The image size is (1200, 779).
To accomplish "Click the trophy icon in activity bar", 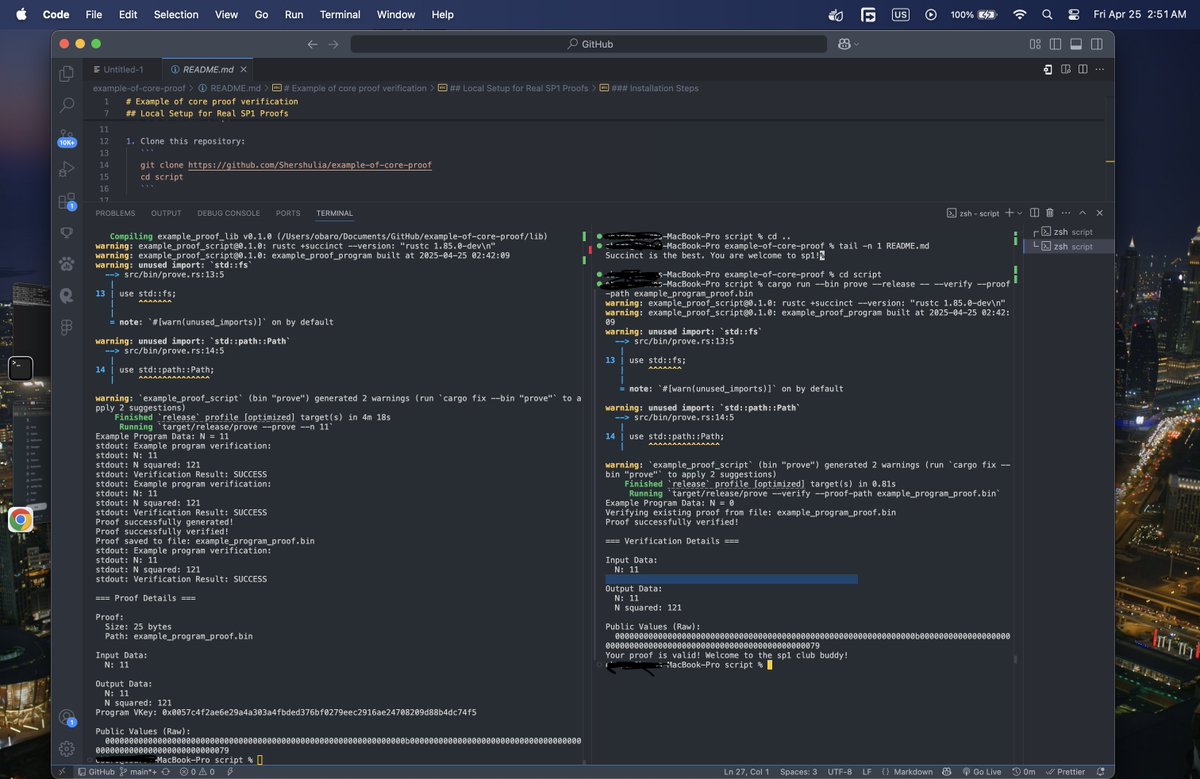I will tap(67, 232).
